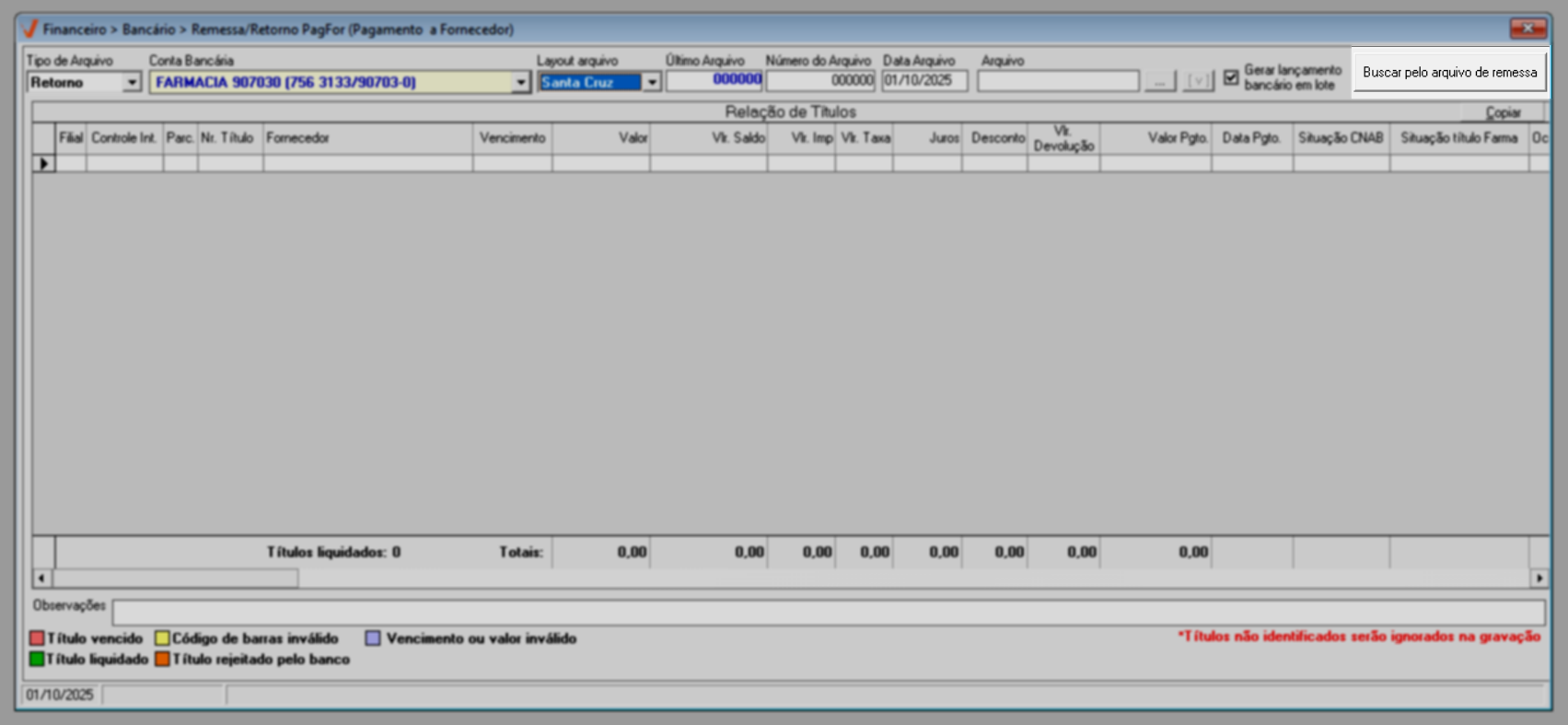Click the Vlr. Saldo column header
The height and width of the screenshot is (725, 1568).
point(709,138)
